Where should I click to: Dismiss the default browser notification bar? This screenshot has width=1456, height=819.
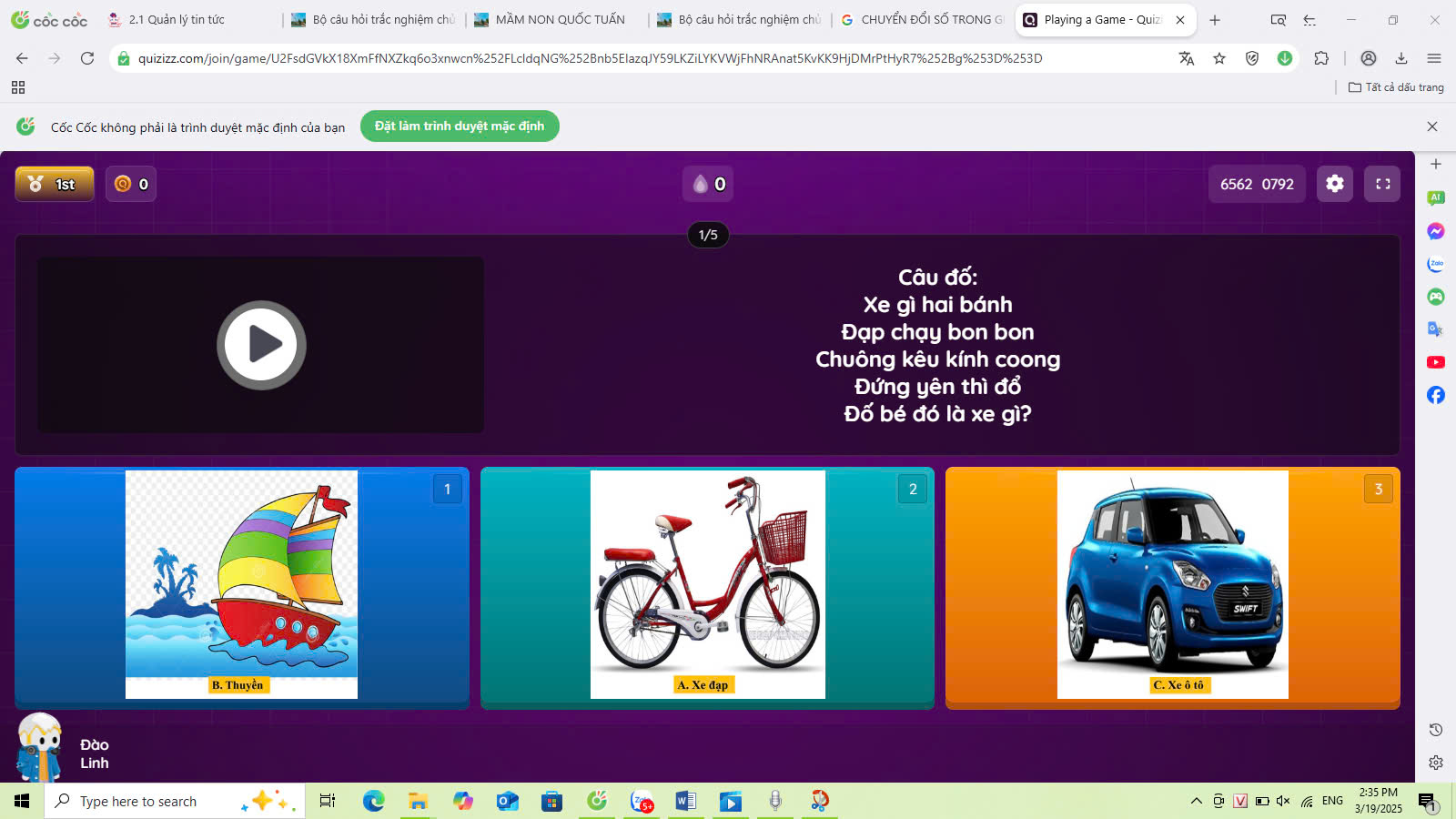point(1431,126)
